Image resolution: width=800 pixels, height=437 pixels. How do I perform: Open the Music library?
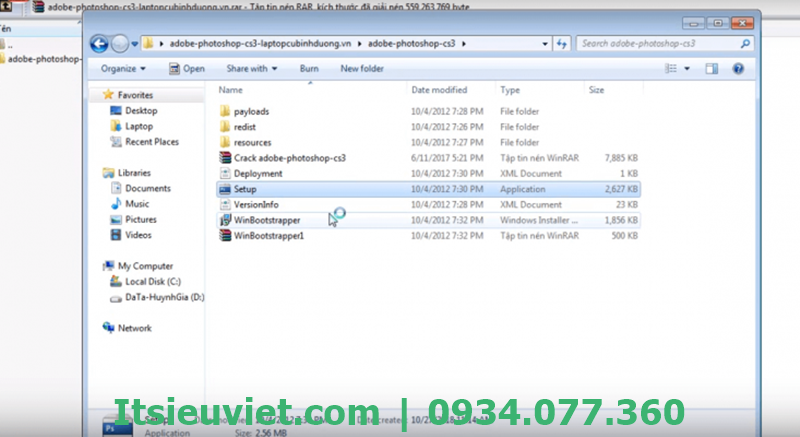(137, 204)
